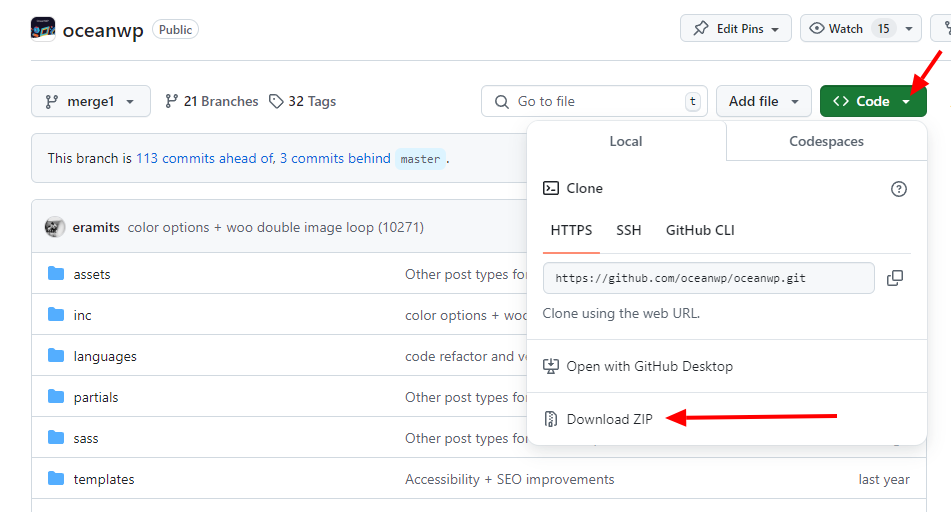Open the inc folder
This screenshot has width=951, height=512.
(x=82, y=315)
